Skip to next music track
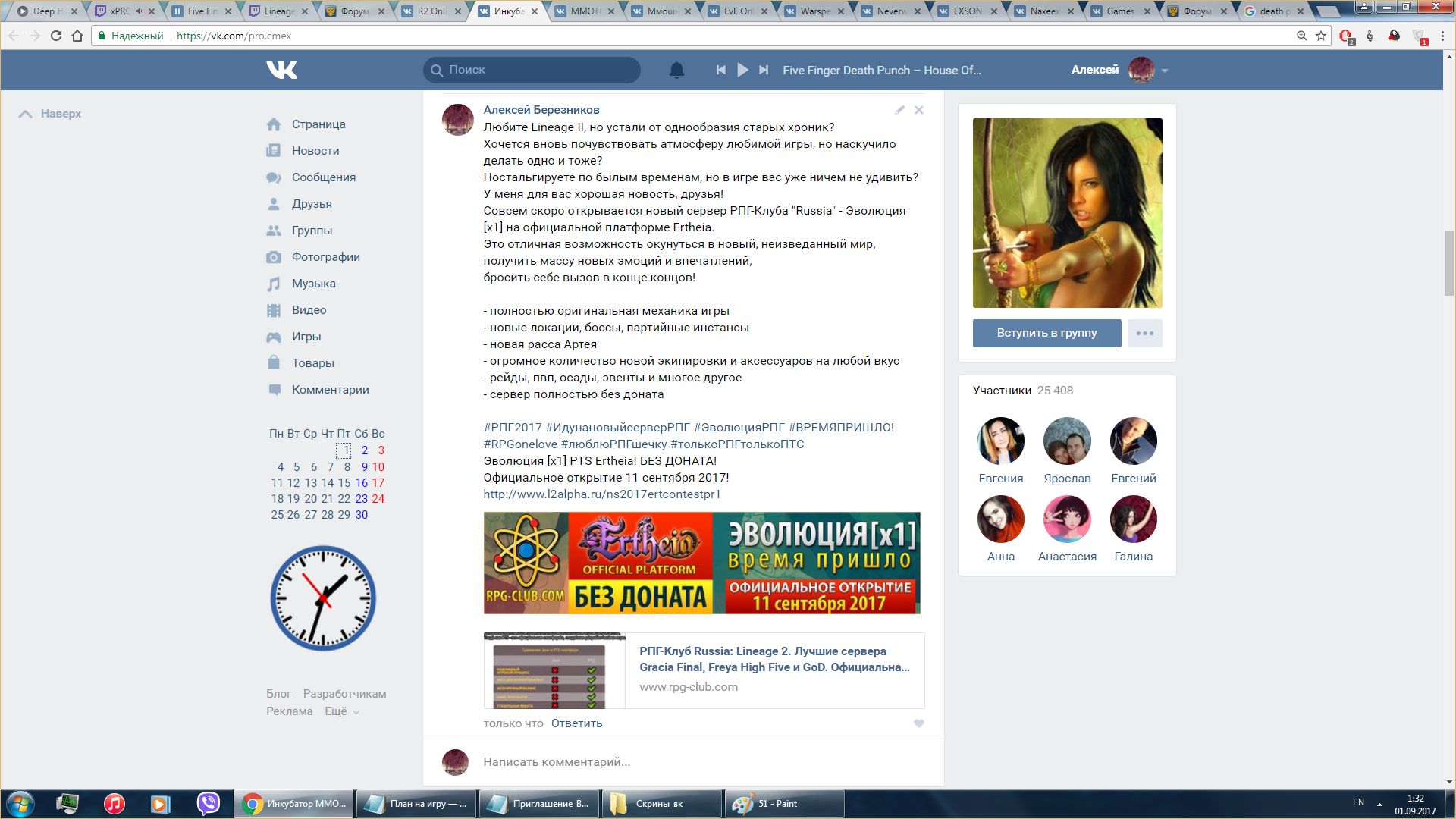 pos(764,70)
